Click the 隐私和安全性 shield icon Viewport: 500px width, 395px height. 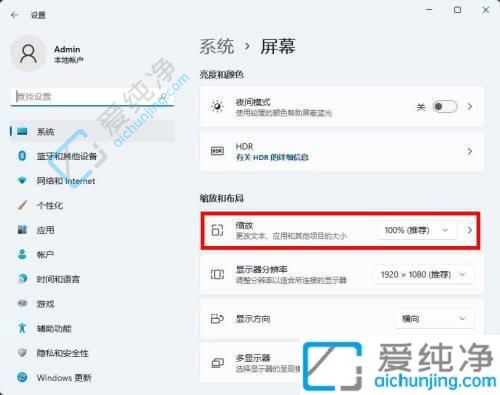pos(22,353)
